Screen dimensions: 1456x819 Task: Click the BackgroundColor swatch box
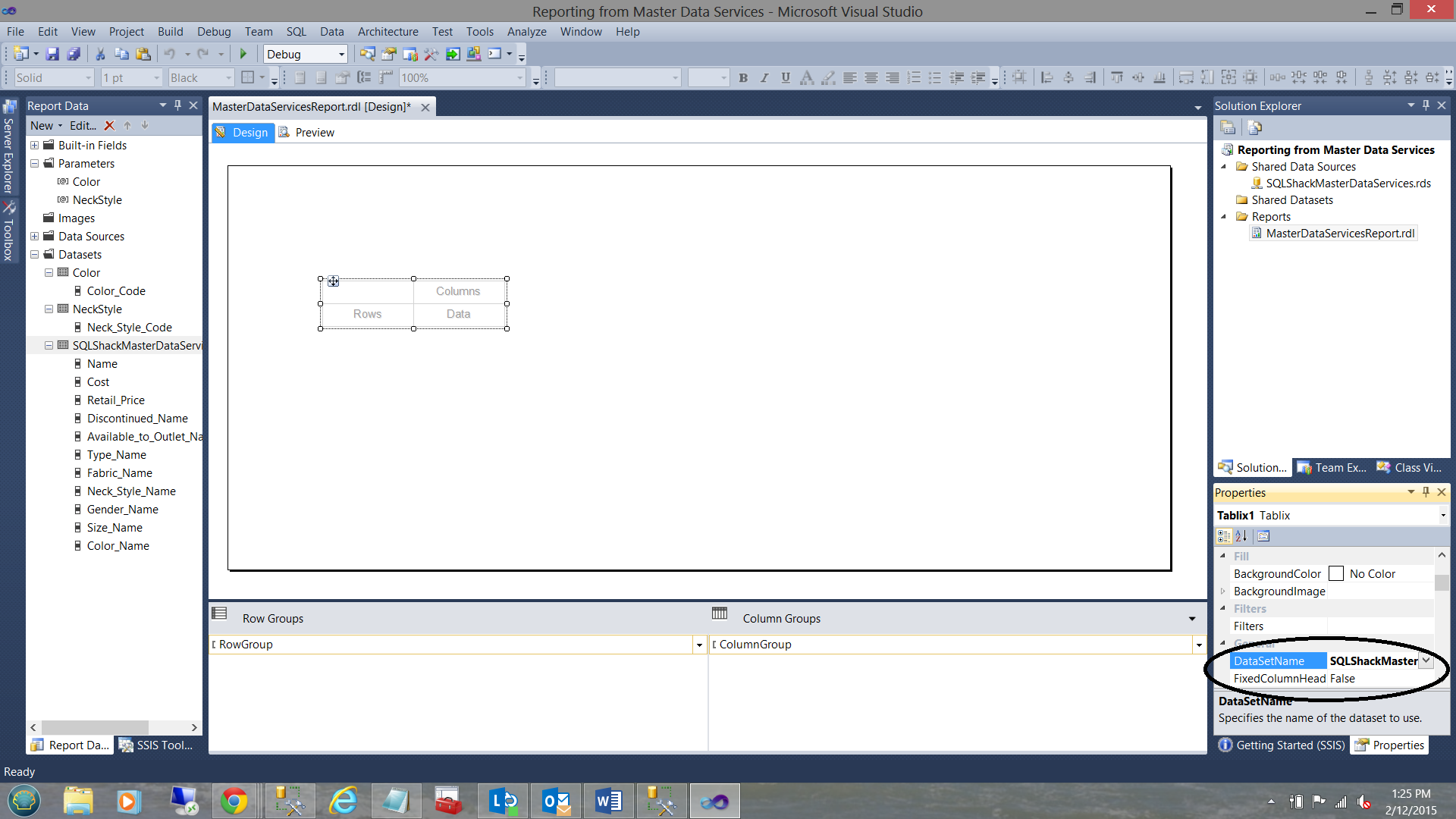pyautogui.click(x=1336, y=574)
